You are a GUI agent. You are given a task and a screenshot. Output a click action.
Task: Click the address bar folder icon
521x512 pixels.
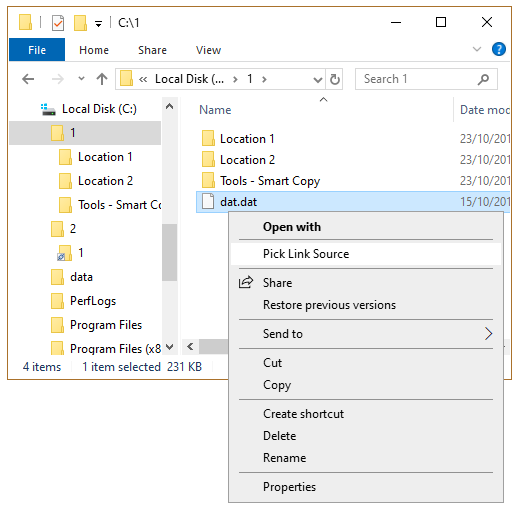(126, 79)
